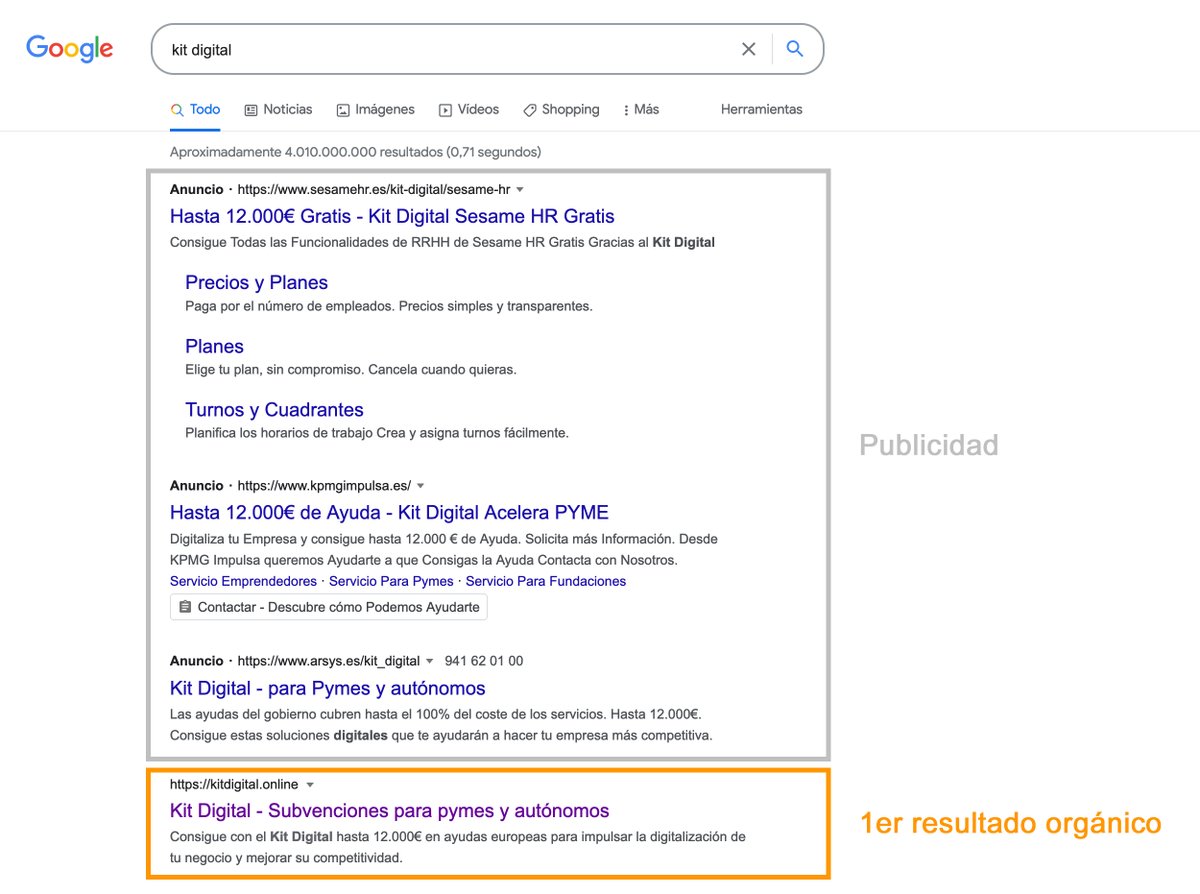The width and height of the screenshot is (1200, 894).
Task: Open 'Hasta 12.000€ Gratis - Kit Digital Sesame HR' ad
Action: (392, 216)
